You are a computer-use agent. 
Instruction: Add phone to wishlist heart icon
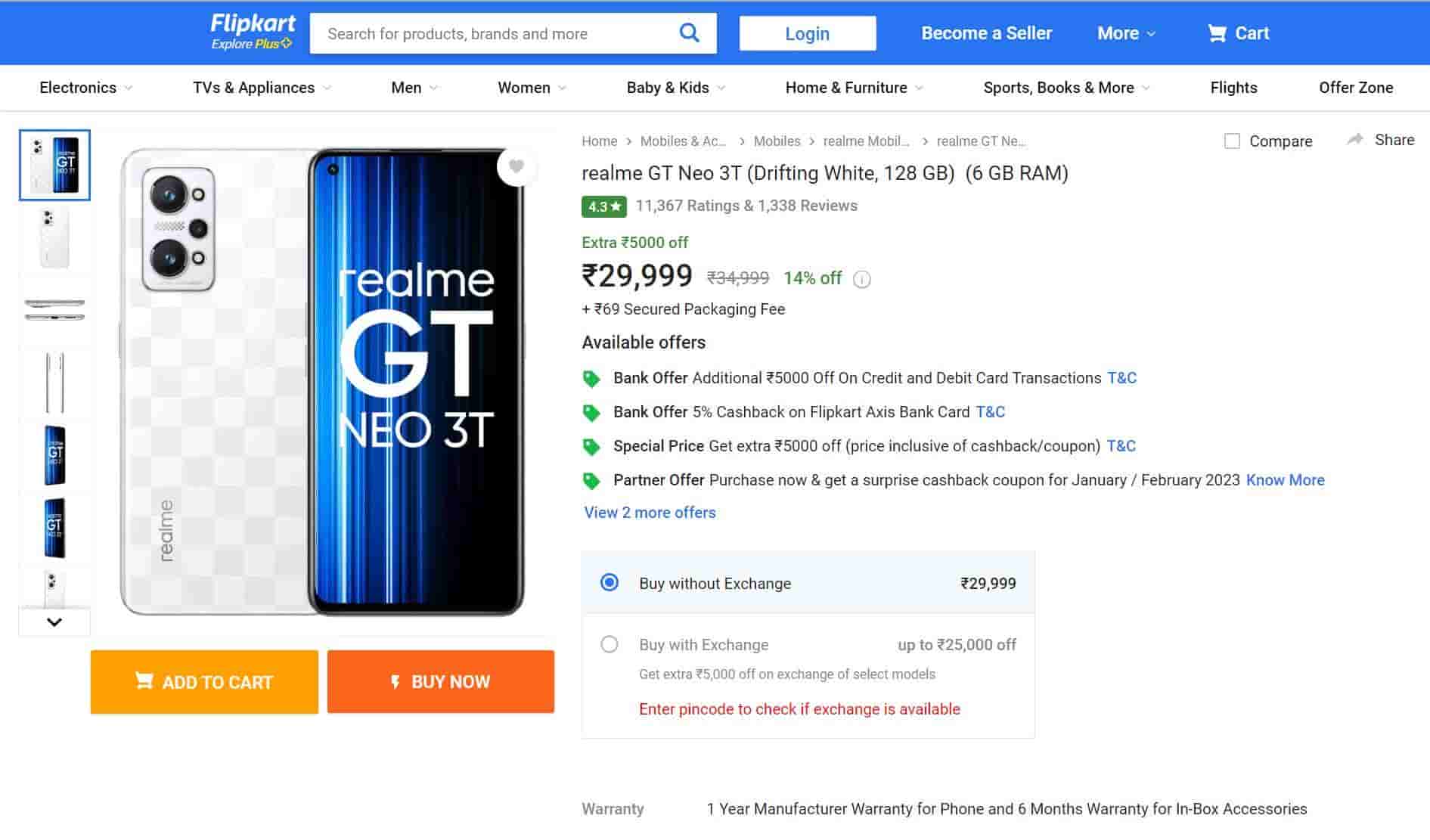tap(516, 166)
